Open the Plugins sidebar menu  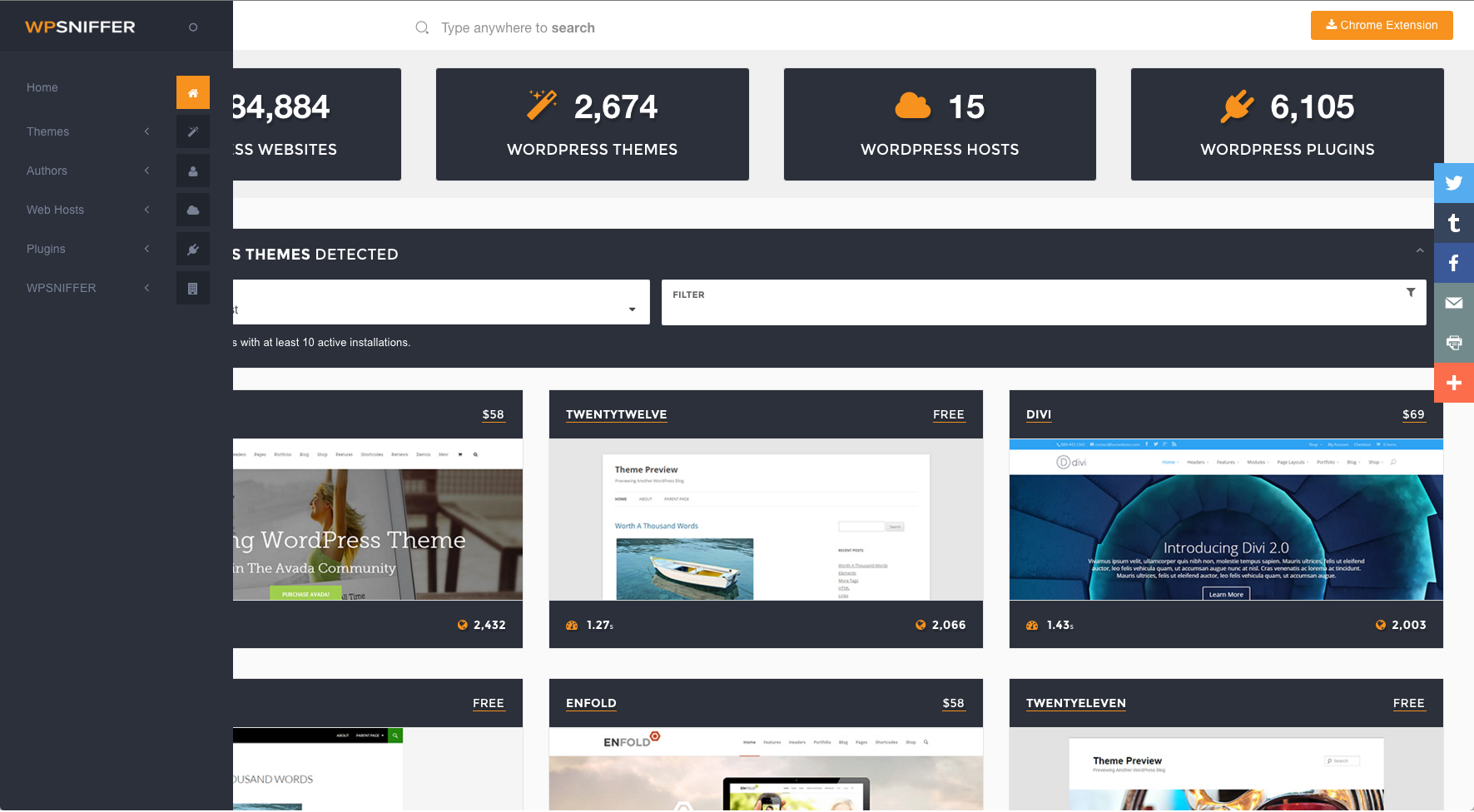46,249
